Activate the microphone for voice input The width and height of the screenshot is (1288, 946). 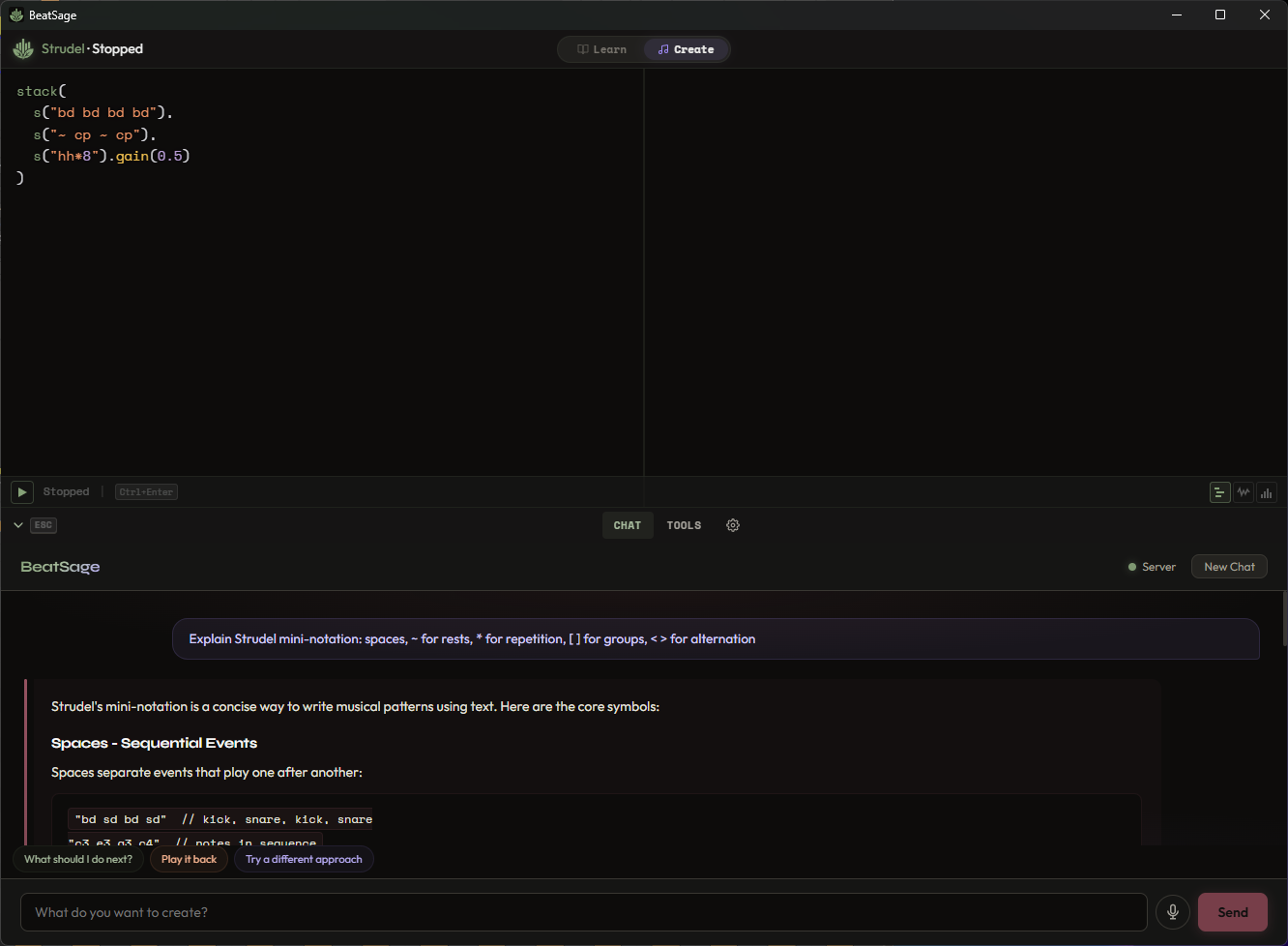tap(1173, 912)
